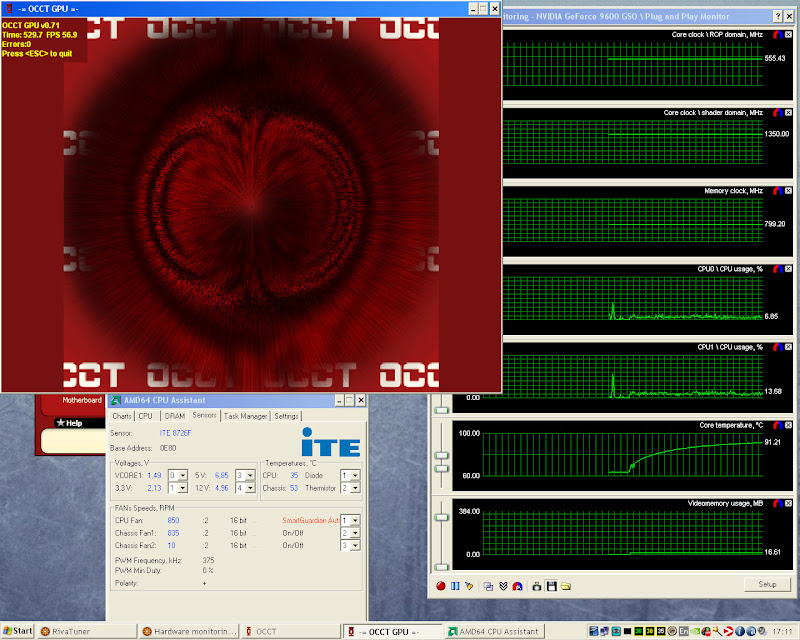Click the upper range slider of Core temperature graph
Screen dimensions: 800x640
pyautogui.click(x=441, y=455)
